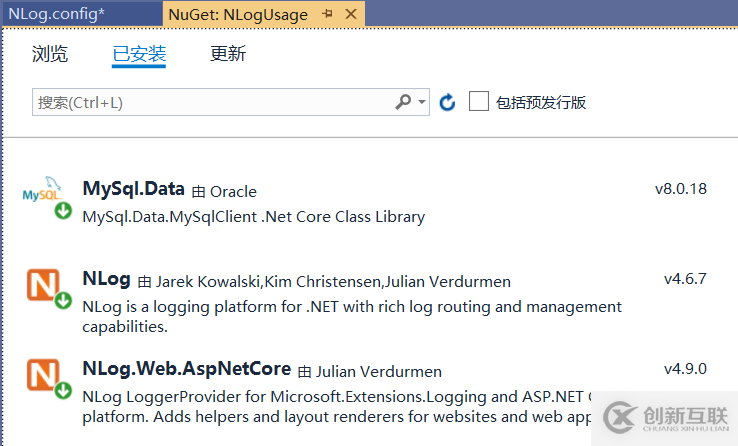Open the 浏览 (Browse) tab
The image size is (738, 446).
click(50, 54)
